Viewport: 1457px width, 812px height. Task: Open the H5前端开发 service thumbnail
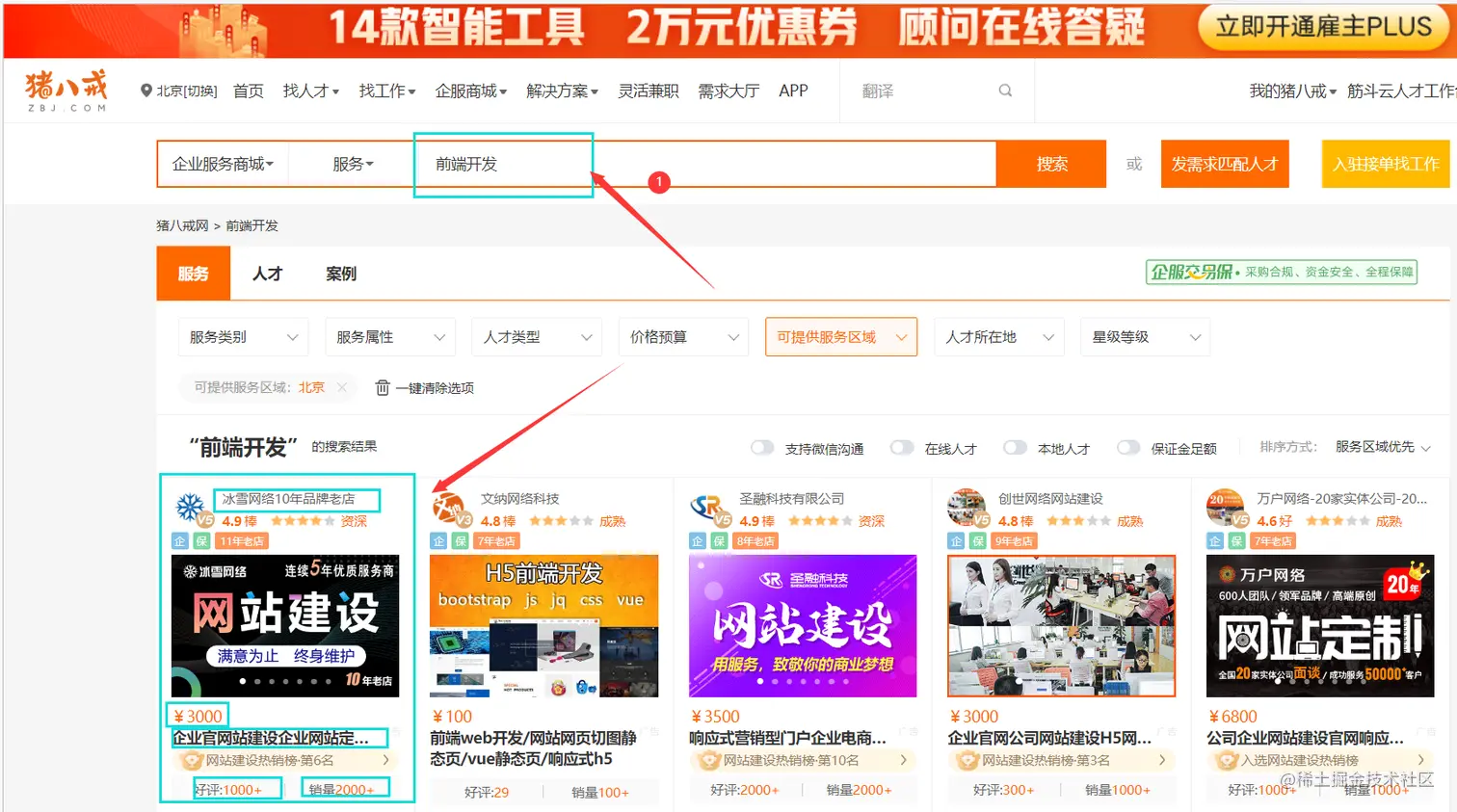click(544, 626)
